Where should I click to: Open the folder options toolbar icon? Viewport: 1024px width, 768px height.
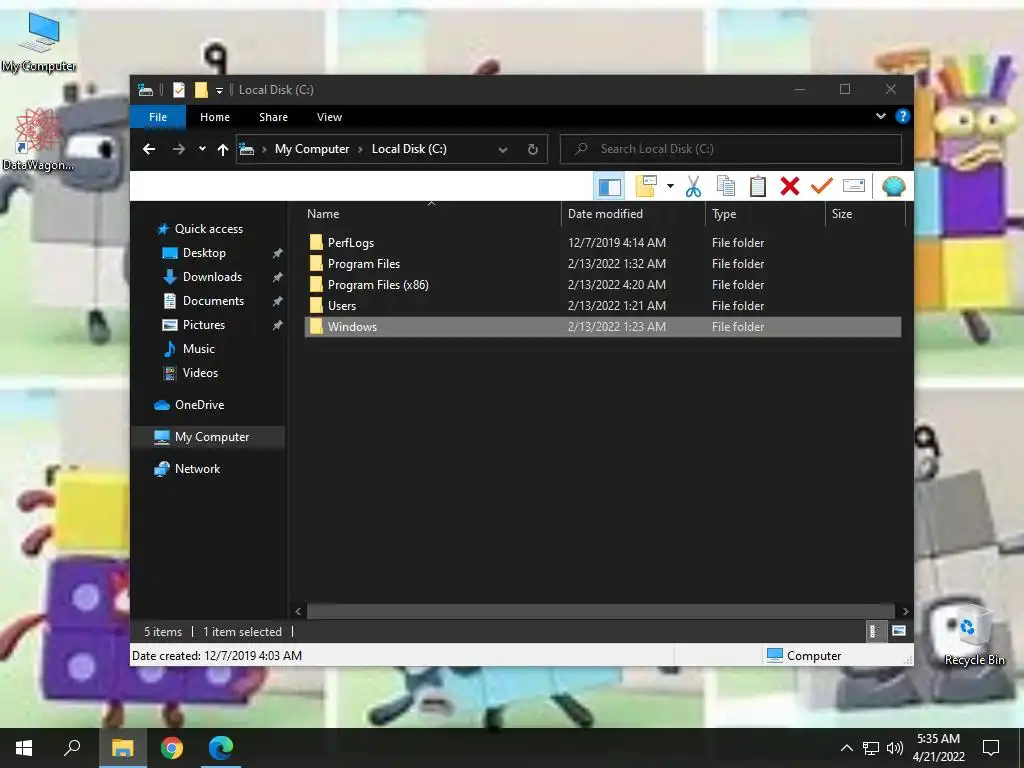tap(646, 186)
